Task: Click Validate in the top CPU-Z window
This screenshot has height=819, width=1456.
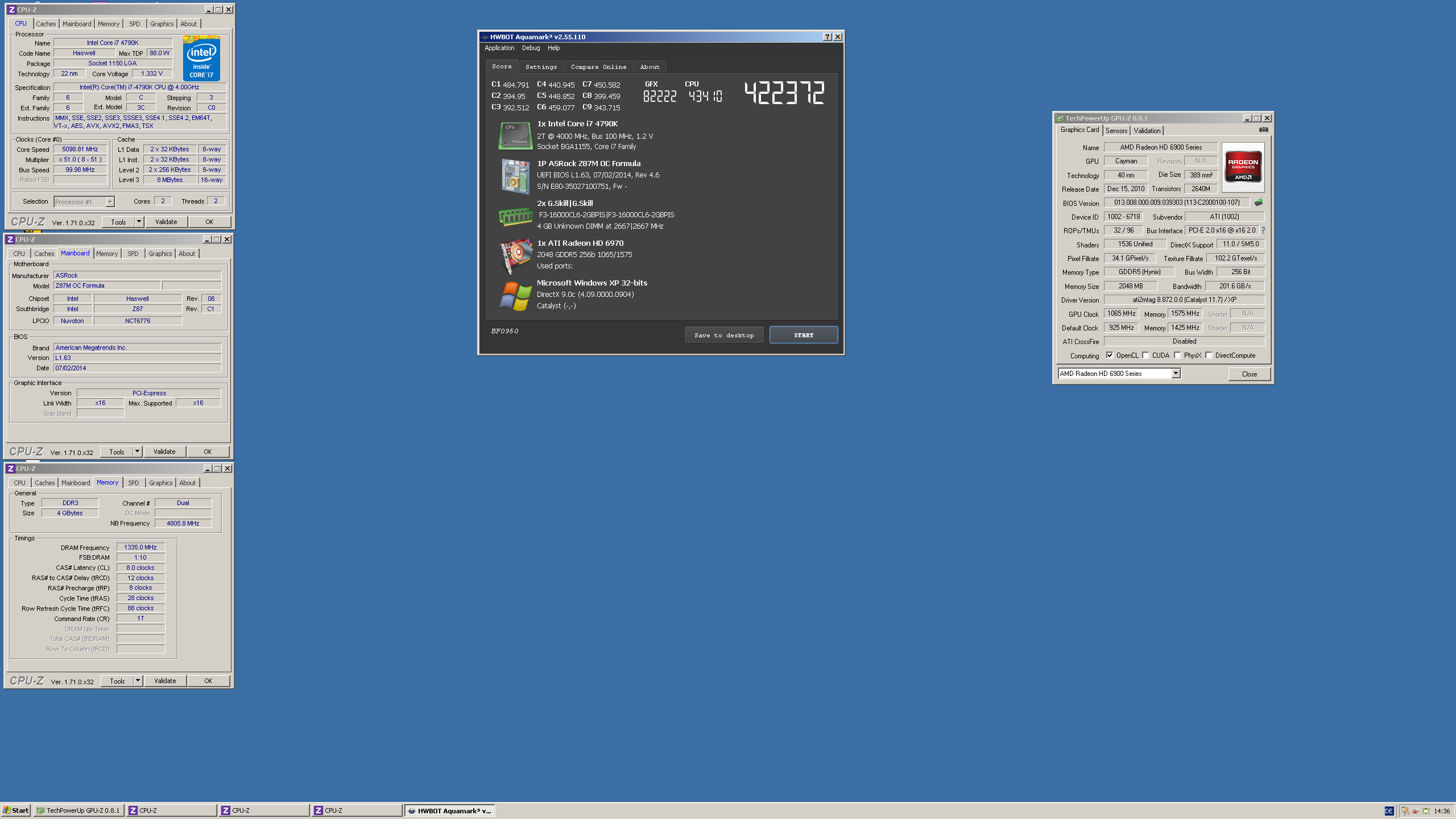Action: tap(166, 222)
